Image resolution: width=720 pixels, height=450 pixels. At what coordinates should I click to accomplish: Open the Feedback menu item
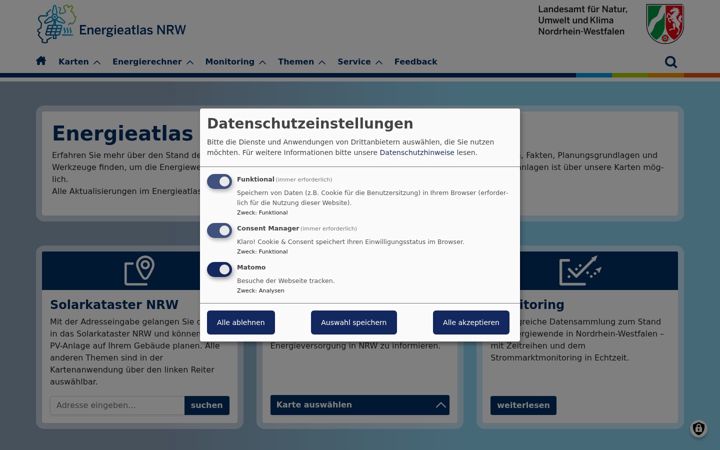416,62
